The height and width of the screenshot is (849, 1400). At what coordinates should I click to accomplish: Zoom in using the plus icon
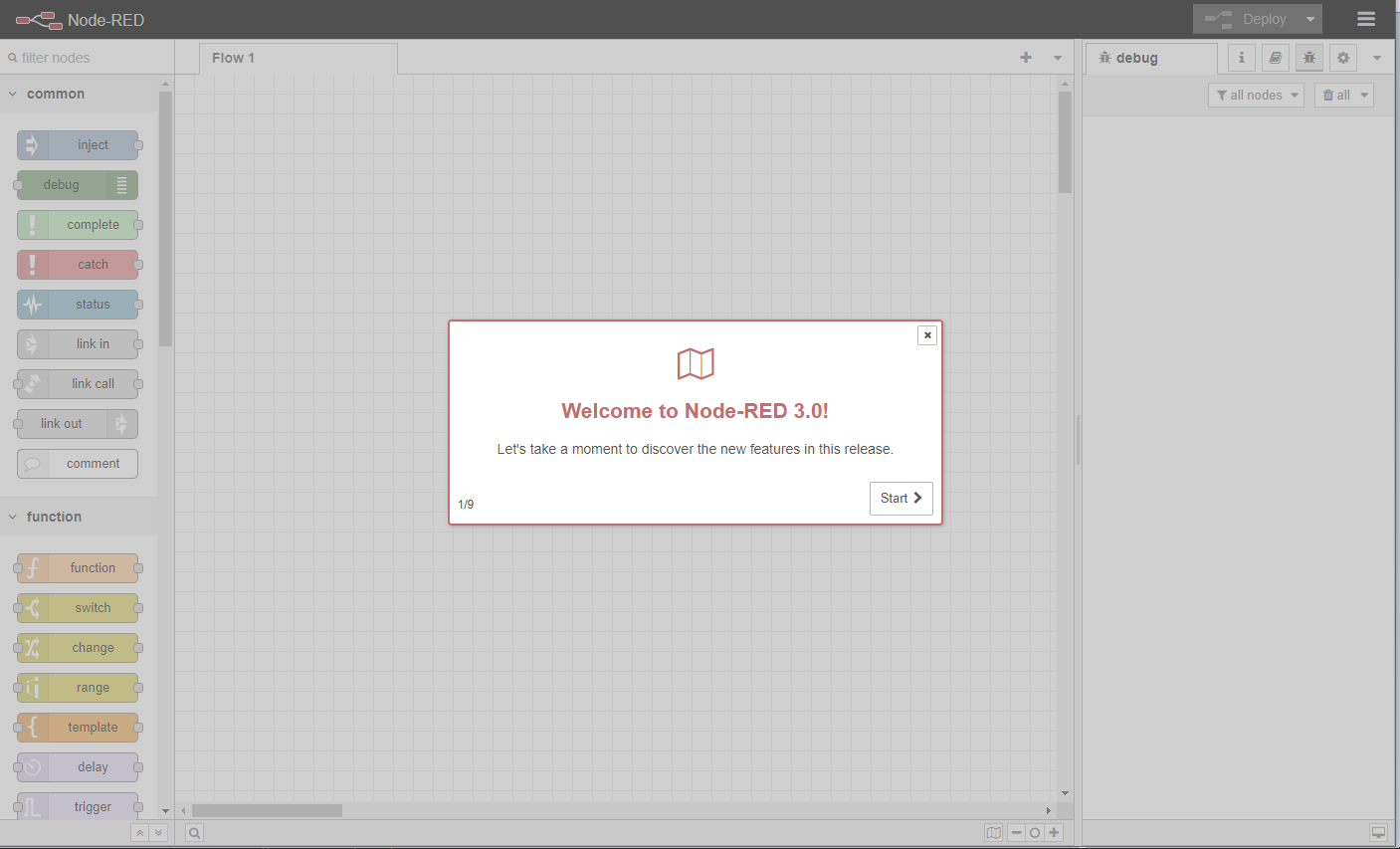pos(1053,832)
